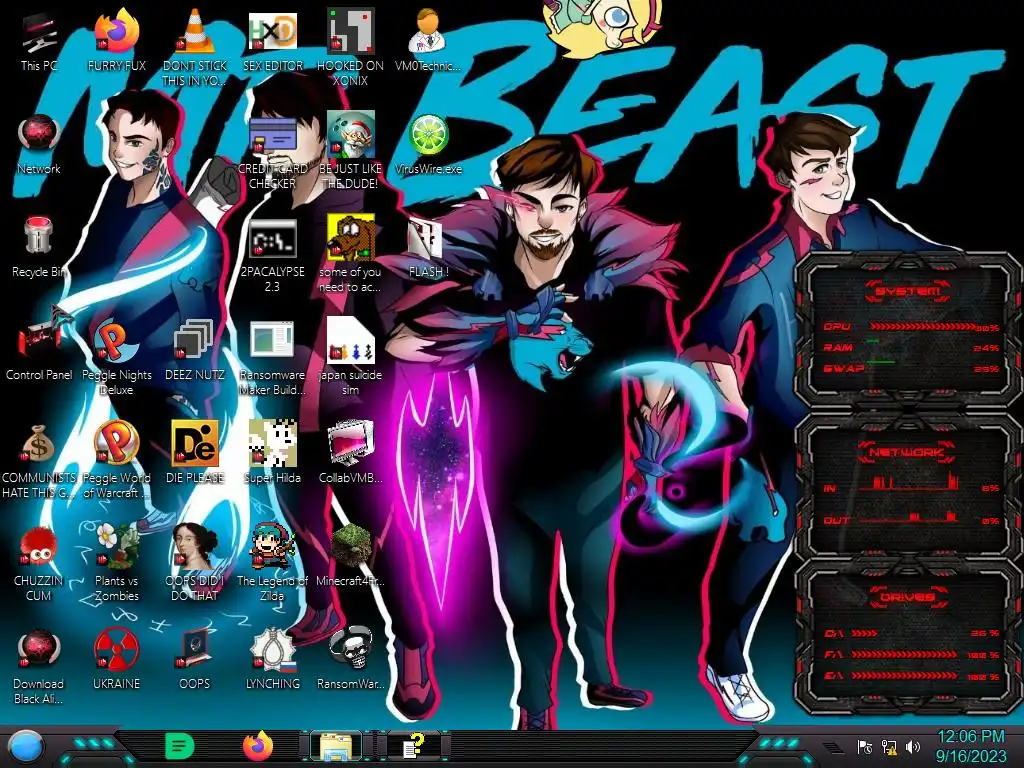Select The Legend of Zilda shortcut
Screen dimensions: 1024x768
point(272,563)
